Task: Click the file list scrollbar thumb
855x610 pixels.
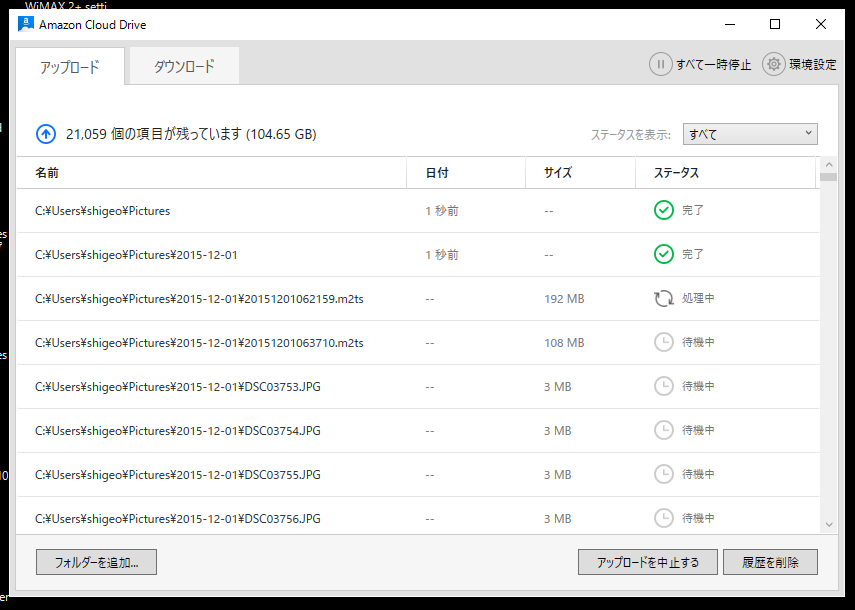Action: coord(829,177)
